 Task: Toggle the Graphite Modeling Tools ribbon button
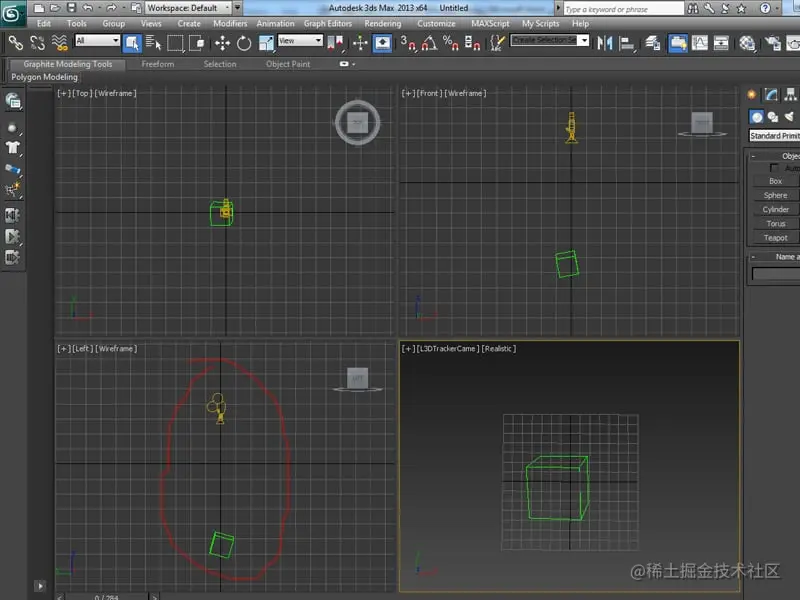click(x=678, y=43)
